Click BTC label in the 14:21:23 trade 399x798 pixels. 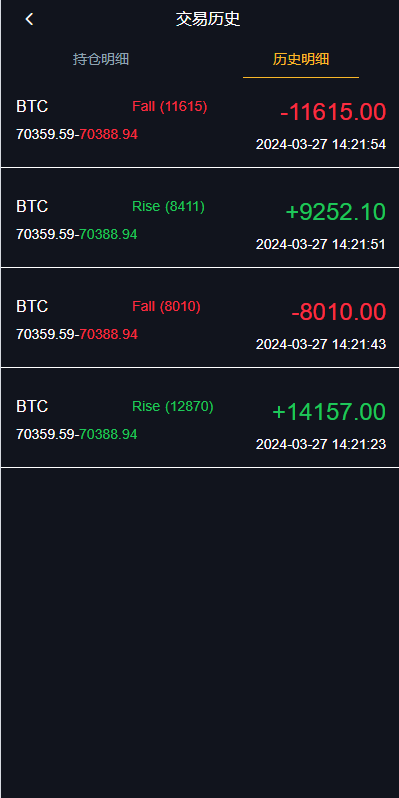[32, 406]
